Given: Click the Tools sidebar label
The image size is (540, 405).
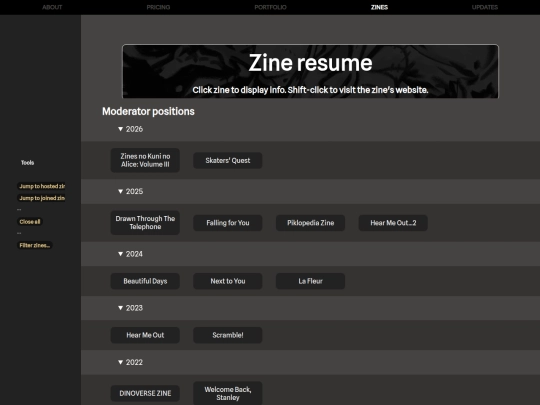Looking at the screenshot, I should [x=28, y=163].
